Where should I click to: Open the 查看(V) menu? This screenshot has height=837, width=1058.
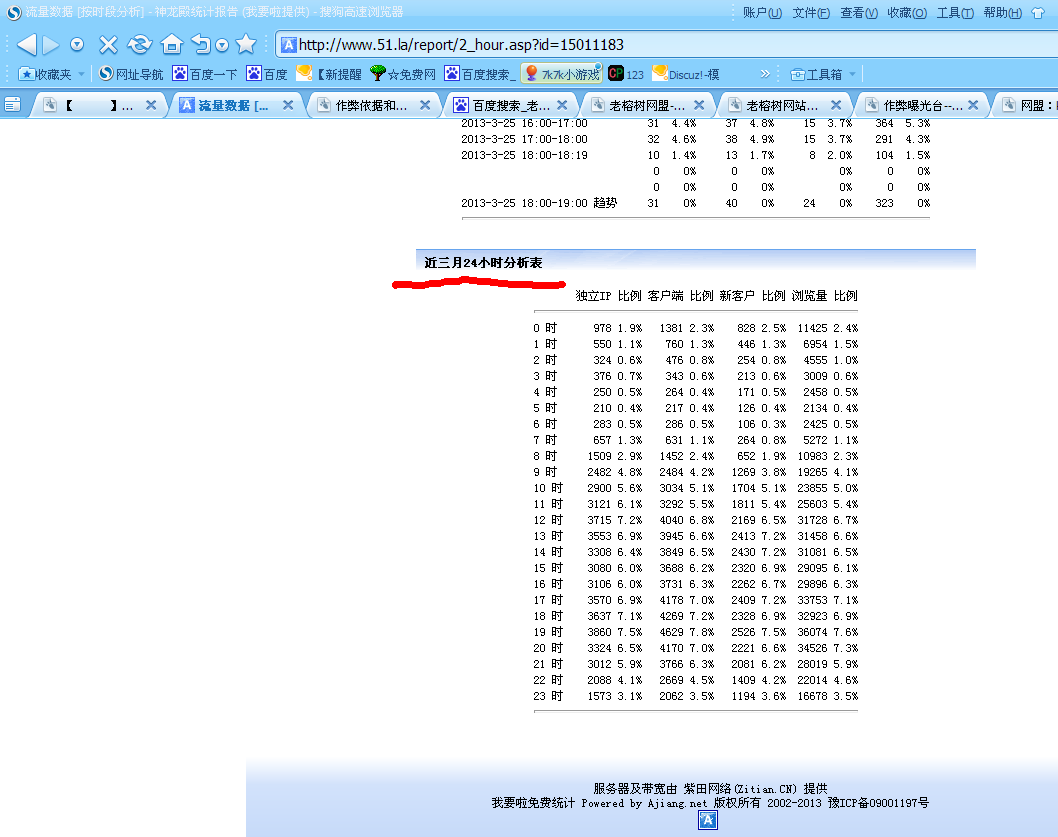[x=859, y=13]
